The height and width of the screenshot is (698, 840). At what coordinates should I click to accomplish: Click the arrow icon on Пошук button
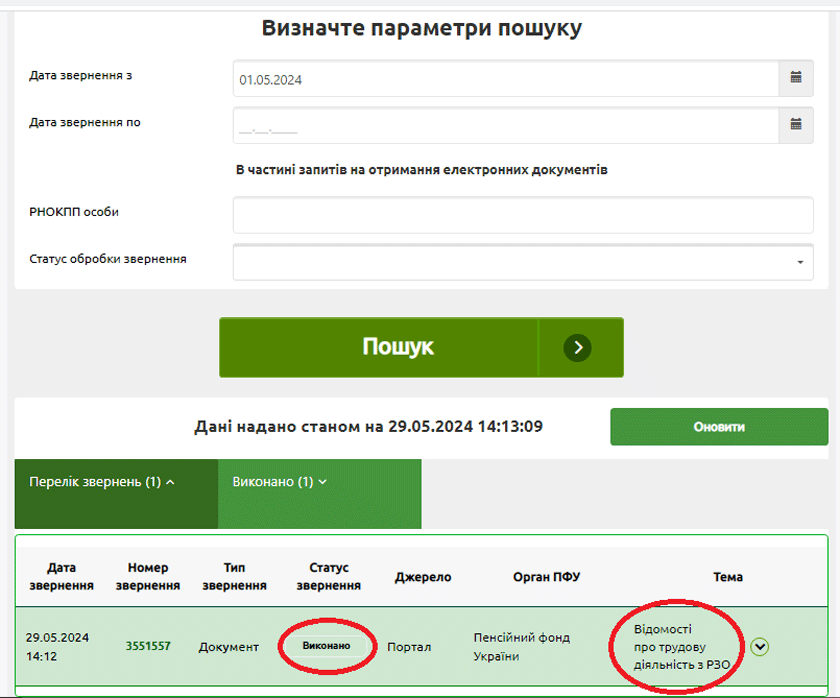click(x=578, y=347)
